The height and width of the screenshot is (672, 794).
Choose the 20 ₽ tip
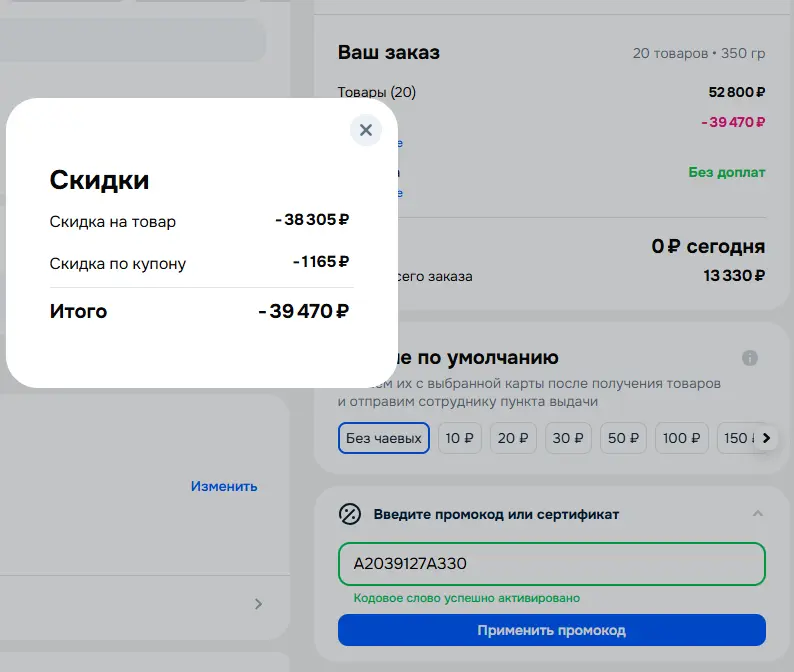513,438
